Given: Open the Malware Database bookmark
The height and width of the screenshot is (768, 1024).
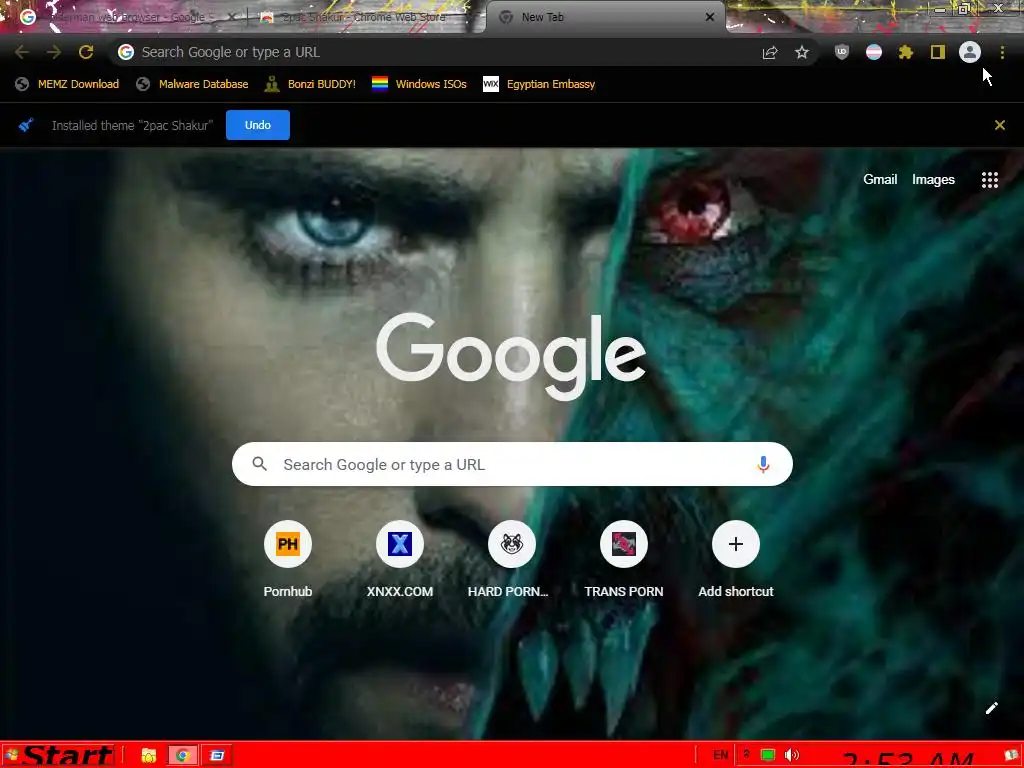Looking at the screenshot, I should tap(193, 84).
